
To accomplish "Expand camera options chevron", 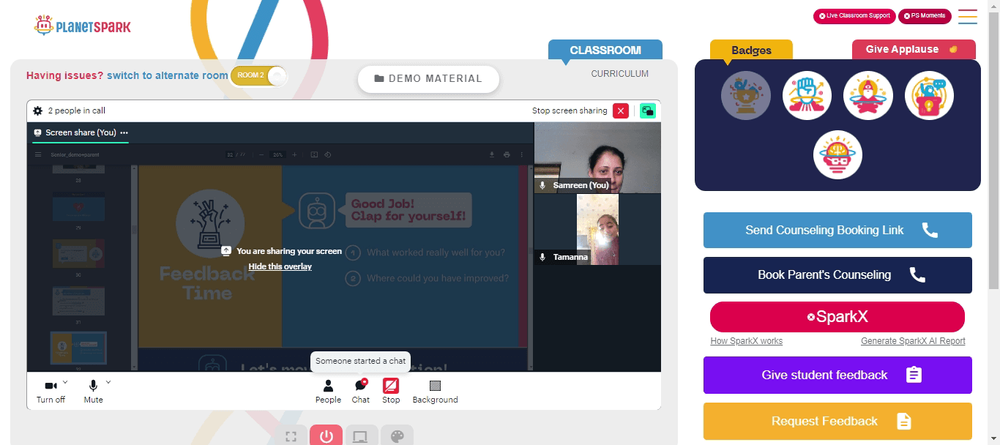I will click(66, 383).
